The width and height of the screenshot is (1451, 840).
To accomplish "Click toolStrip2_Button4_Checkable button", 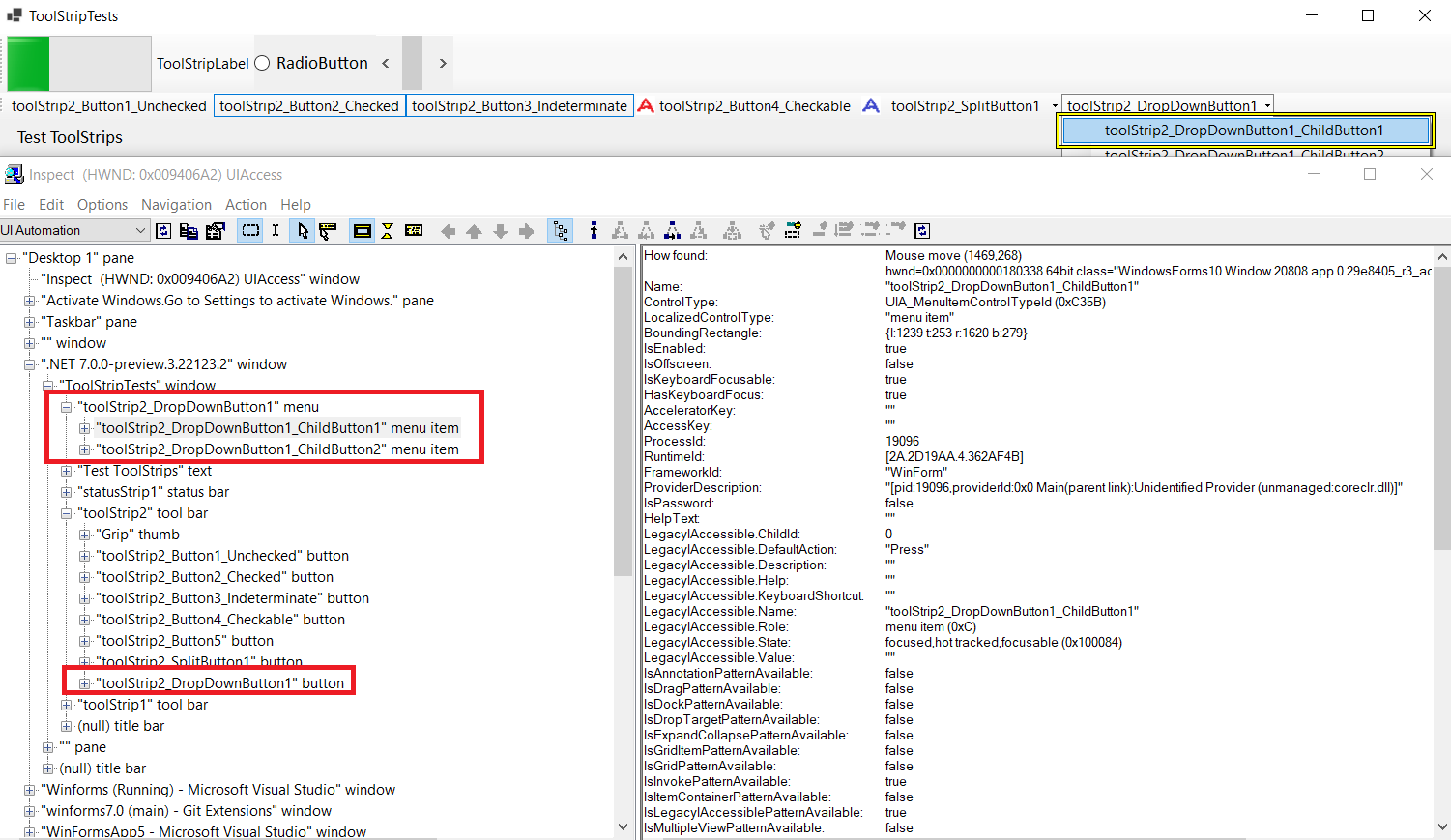I will [754, 105].
